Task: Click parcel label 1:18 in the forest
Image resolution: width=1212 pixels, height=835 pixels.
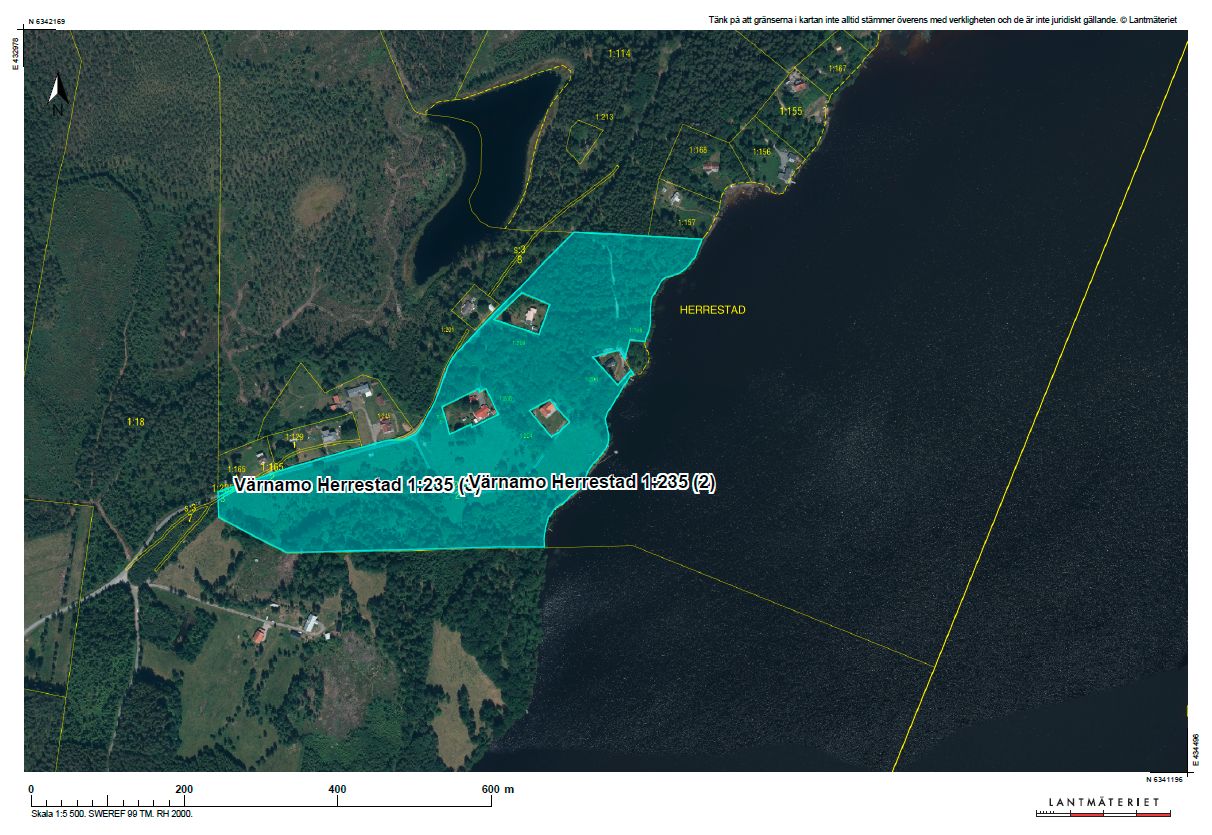Action: click(136, 422)
